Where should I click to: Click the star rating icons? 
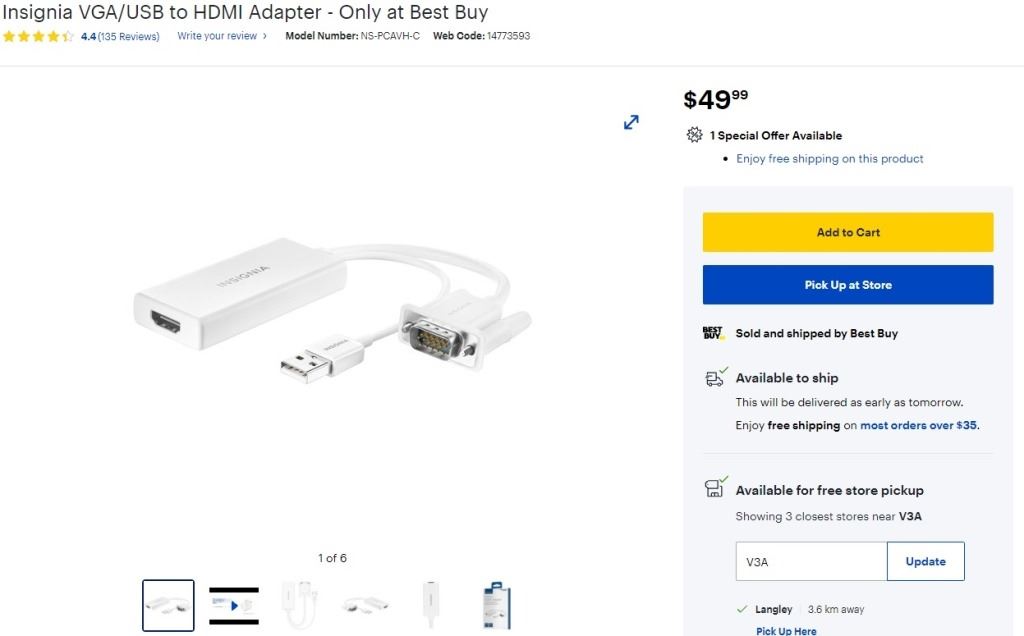pos(38,37)
